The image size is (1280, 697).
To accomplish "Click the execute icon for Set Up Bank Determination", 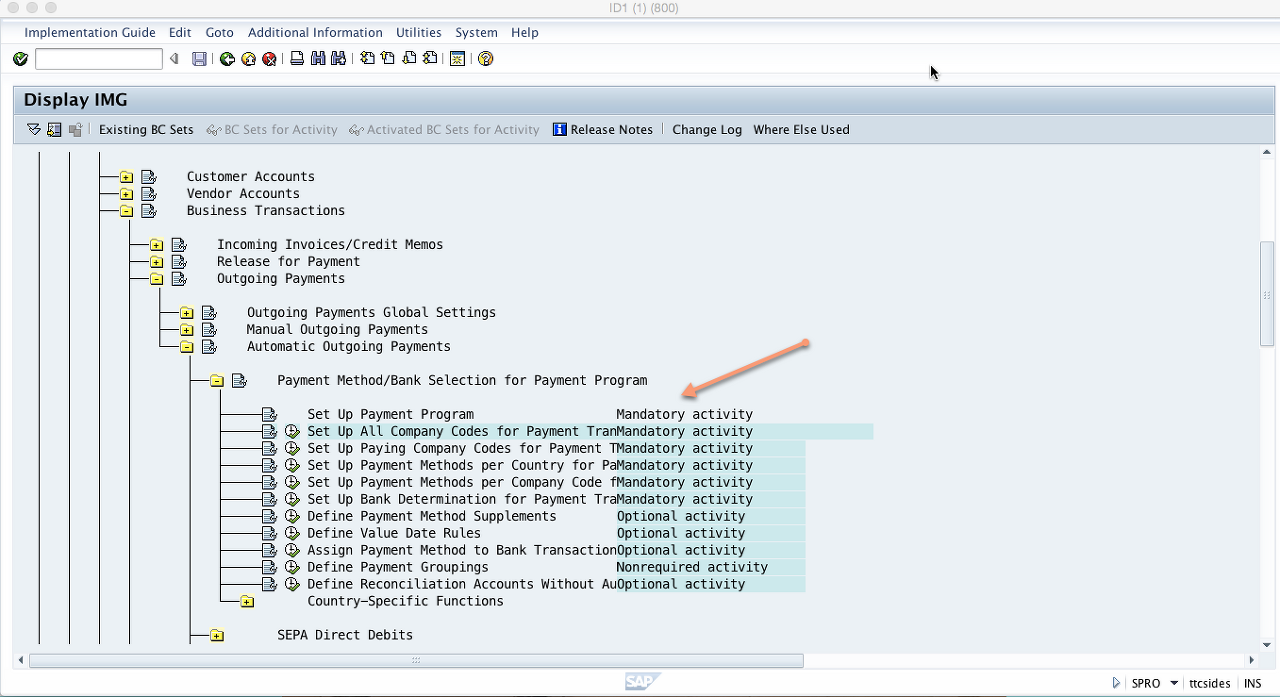I will [x=292, y=499].
